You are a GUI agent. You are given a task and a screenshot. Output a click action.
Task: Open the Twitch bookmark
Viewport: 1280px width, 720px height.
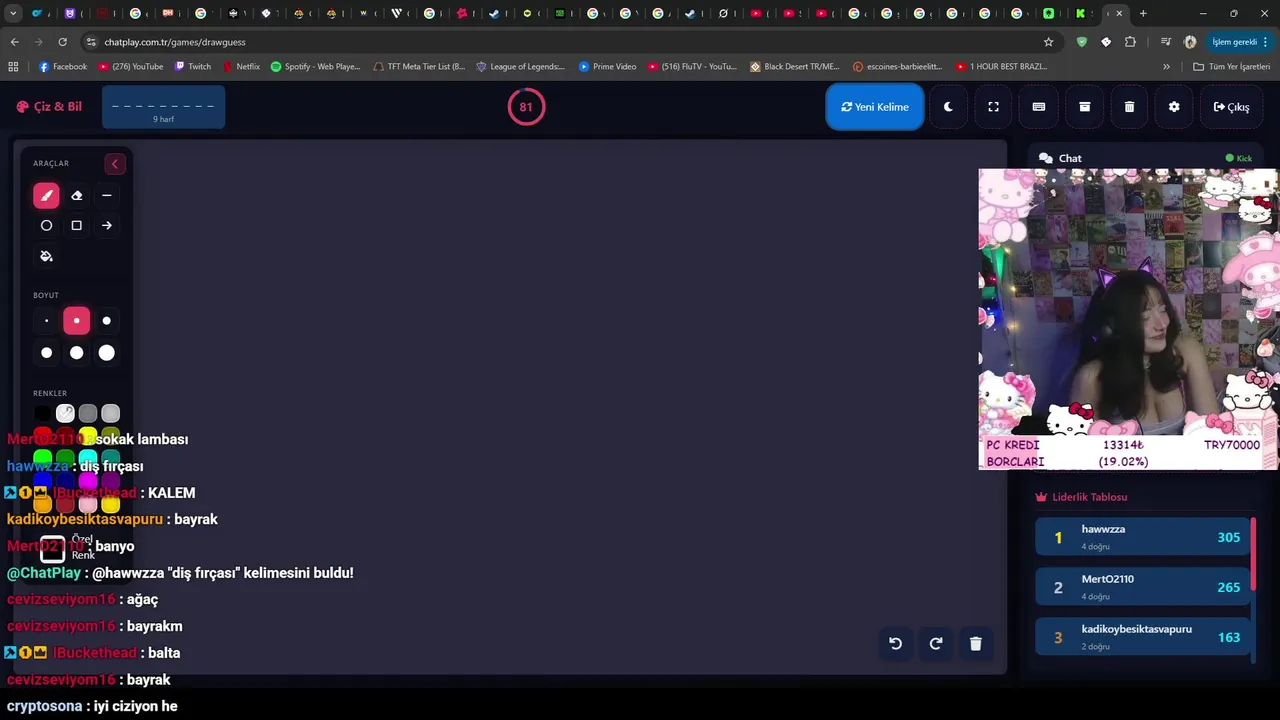pyautogui.click(x=193, y=67)
